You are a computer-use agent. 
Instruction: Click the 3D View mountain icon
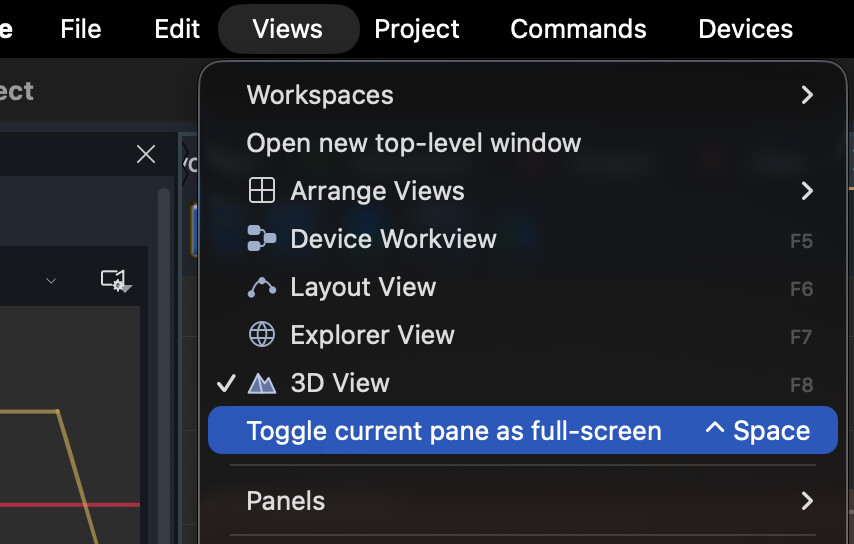(x=261, y=383)
